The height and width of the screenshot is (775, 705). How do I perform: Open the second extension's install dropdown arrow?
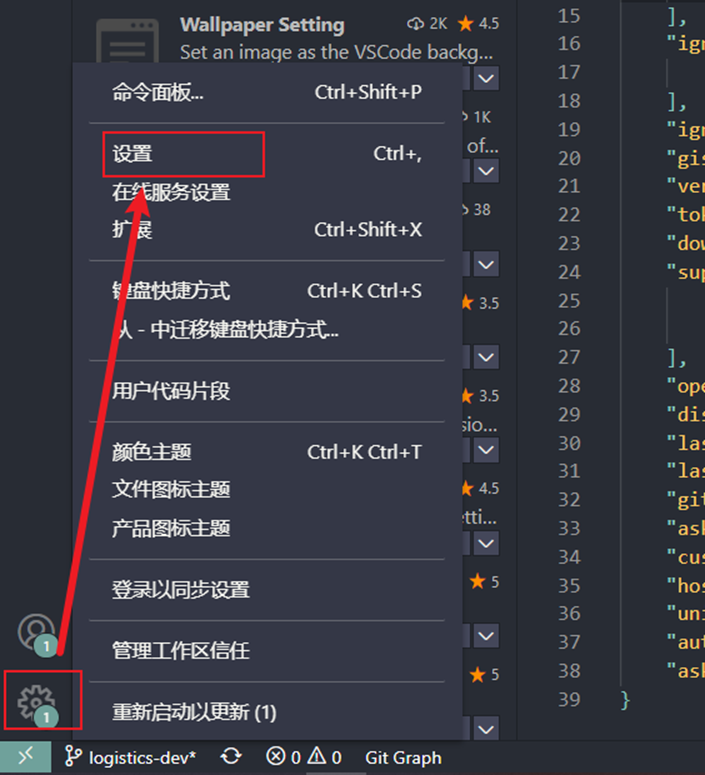(486, 171)
